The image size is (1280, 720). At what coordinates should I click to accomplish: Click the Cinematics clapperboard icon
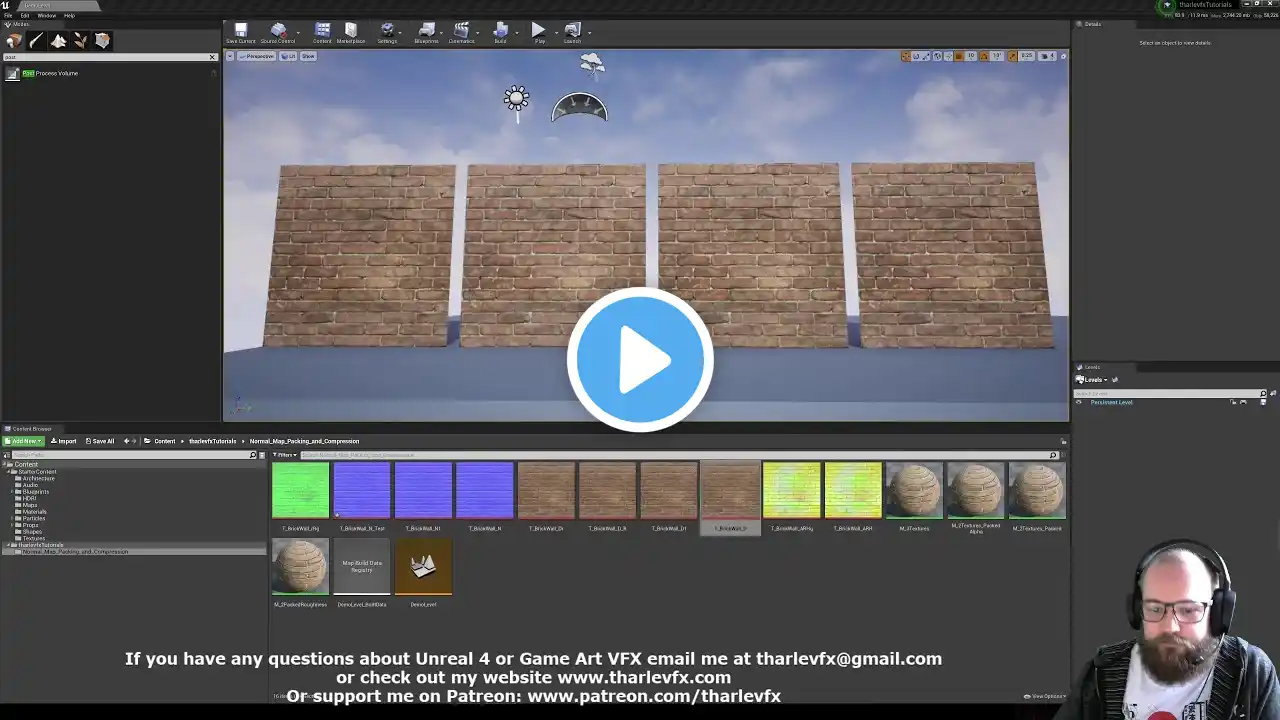pos(461,32)
